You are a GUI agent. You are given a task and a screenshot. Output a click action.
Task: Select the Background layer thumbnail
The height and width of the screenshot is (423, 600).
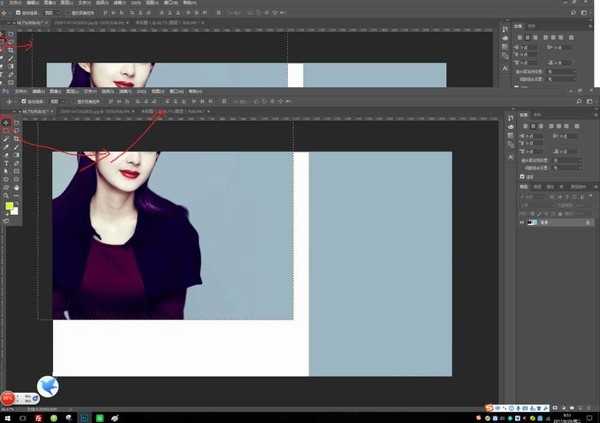click(x=532, y=223)
